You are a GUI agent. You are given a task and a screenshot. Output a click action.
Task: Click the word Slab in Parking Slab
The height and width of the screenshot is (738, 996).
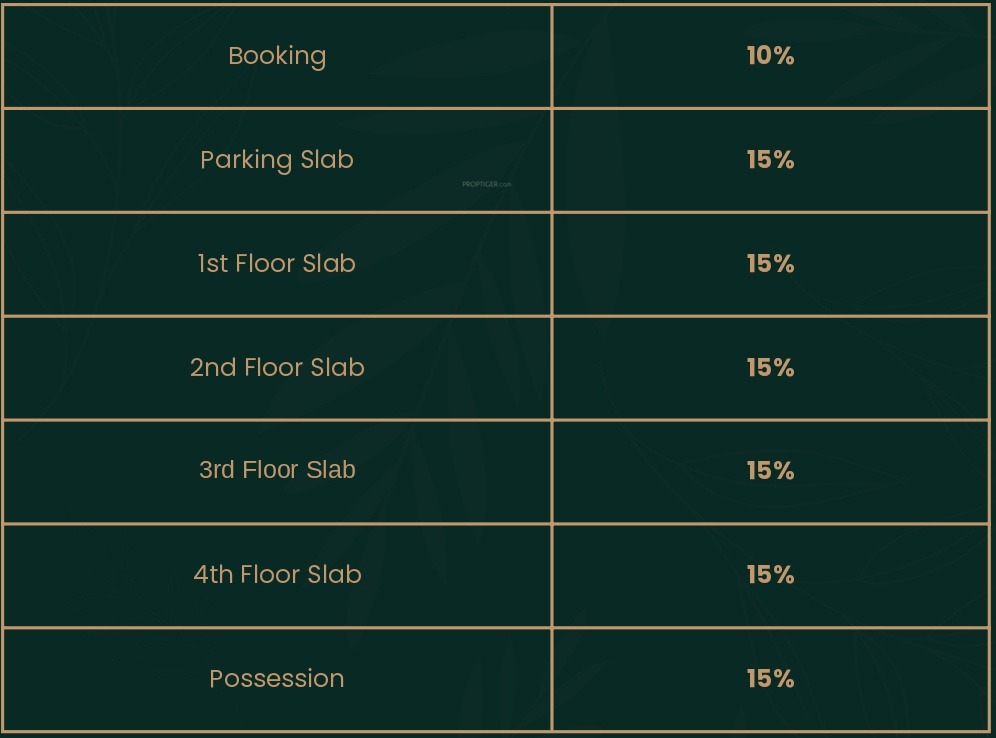(x=326, y=159)
